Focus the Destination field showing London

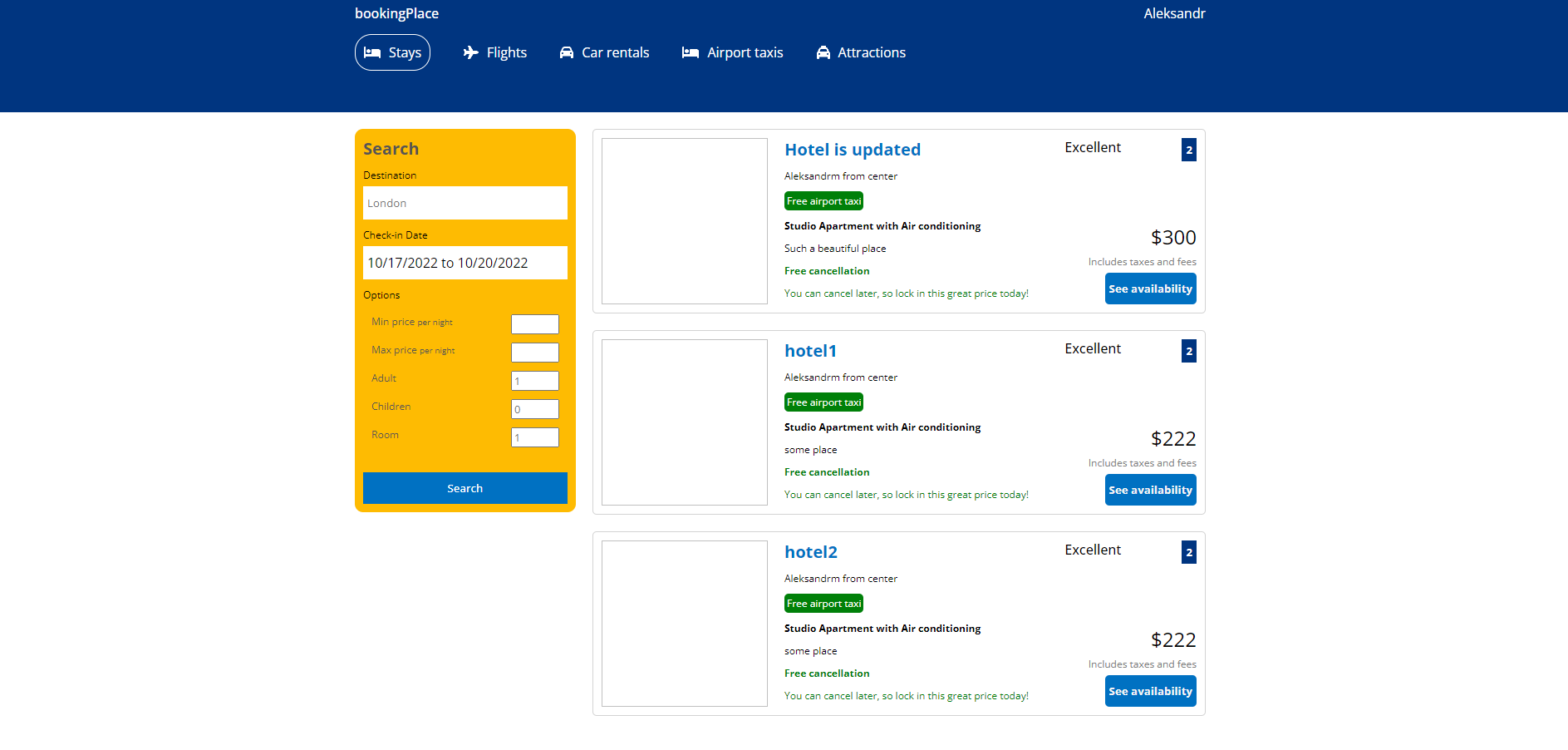(x=465, y=203)
